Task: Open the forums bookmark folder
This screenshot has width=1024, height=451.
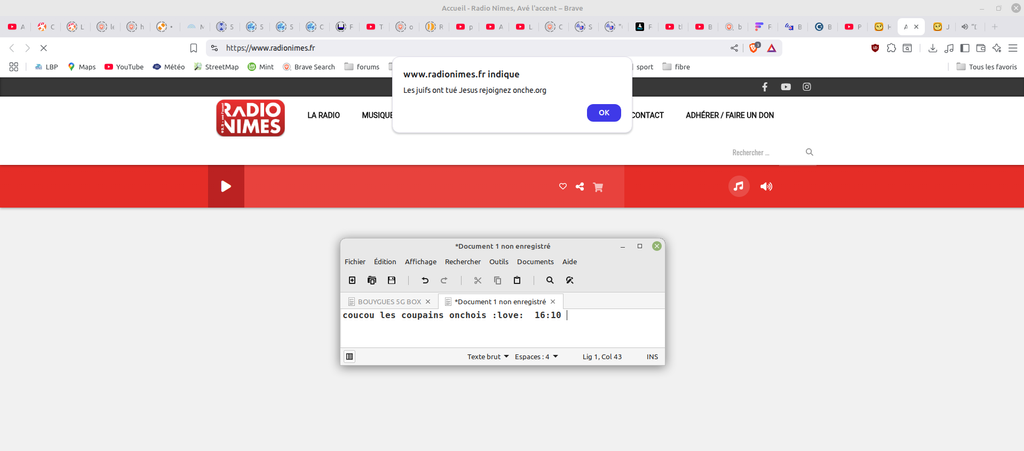Action: pyautogui.click(x=362, y=67)
